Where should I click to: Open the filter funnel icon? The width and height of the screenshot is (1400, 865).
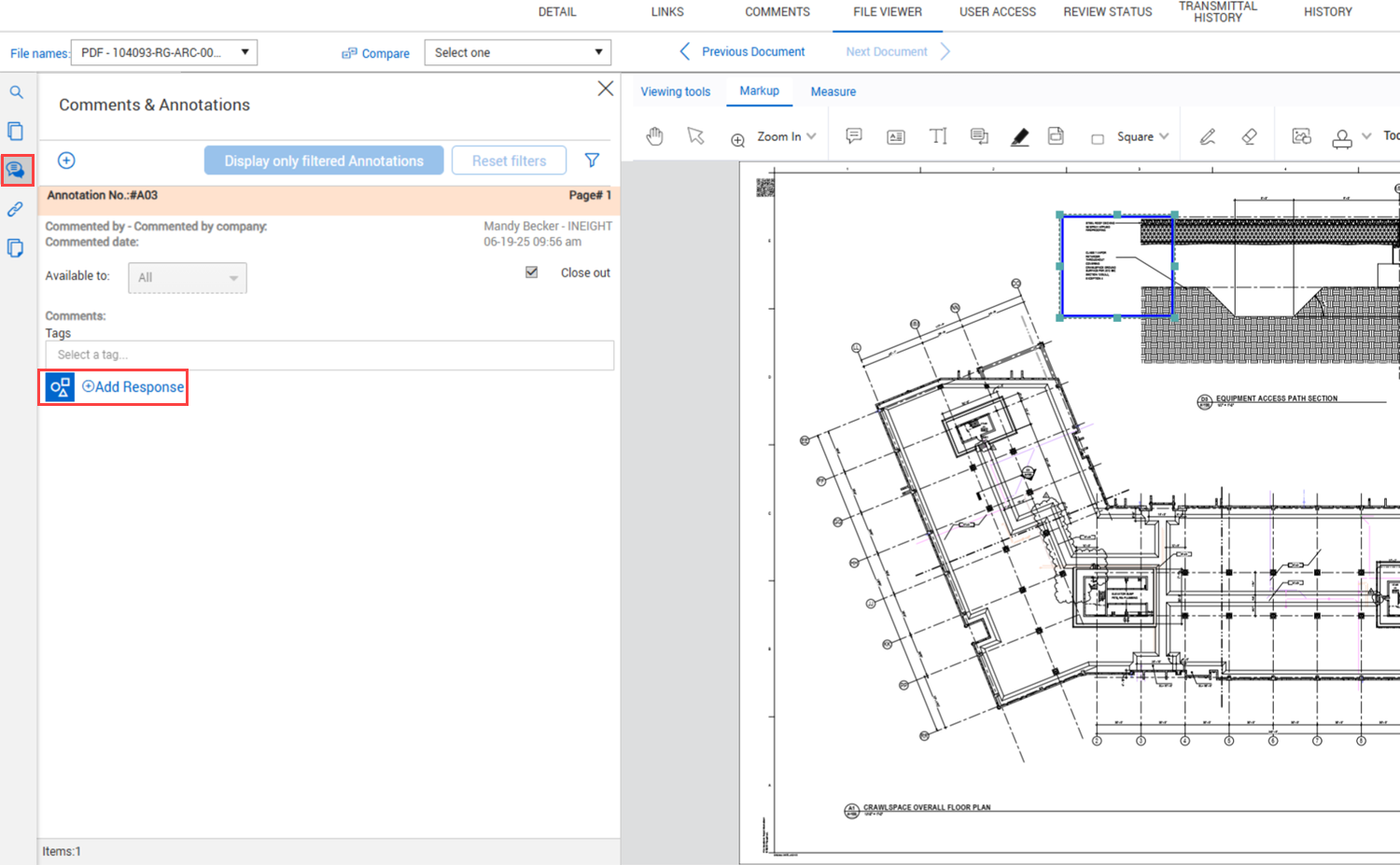[x=592, y=160]
